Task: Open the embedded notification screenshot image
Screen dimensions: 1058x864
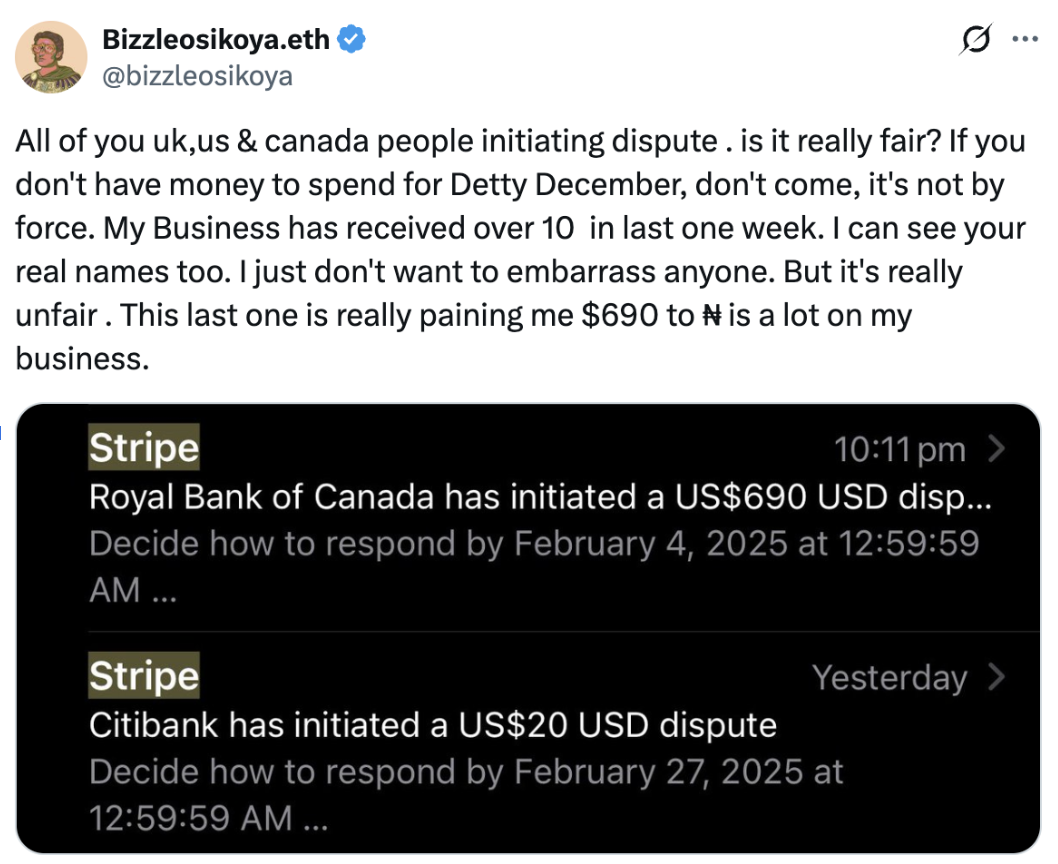Action: (528, 628)
